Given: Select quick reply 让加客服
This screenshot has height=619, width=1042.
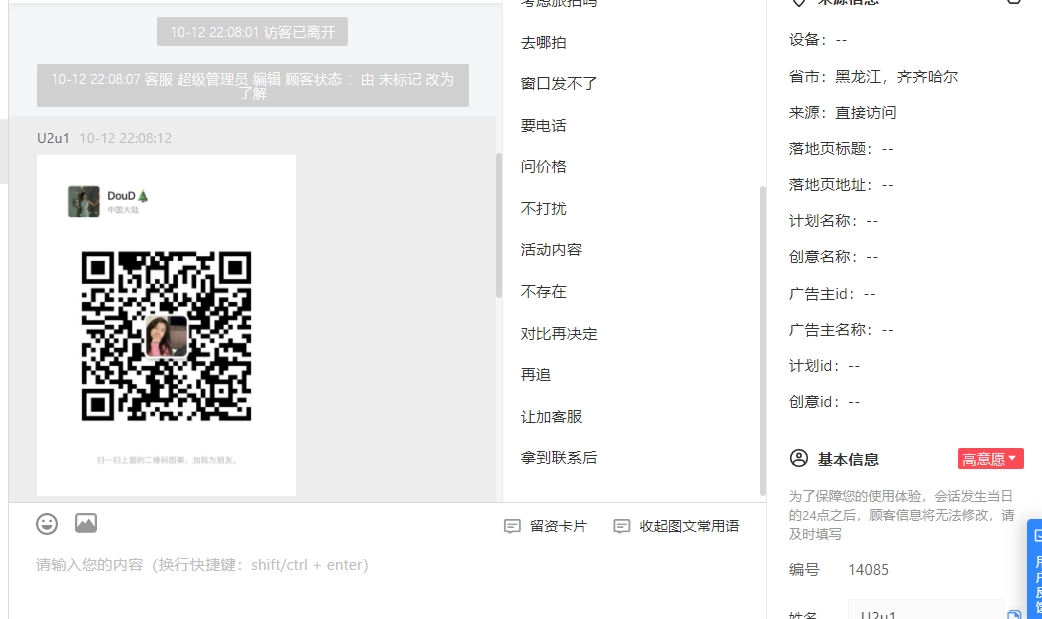Looking at the screenshot, I should click(x=552, y=417).
